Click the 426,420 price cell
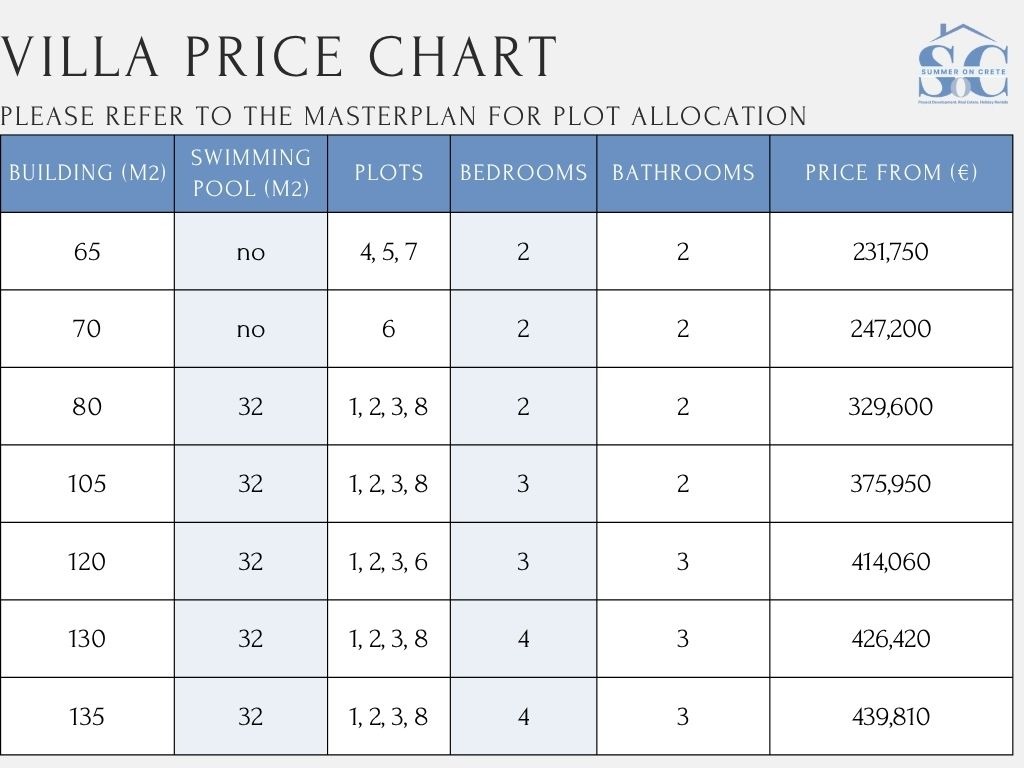Screen dimensions: 1024x768 pos(891,639)
